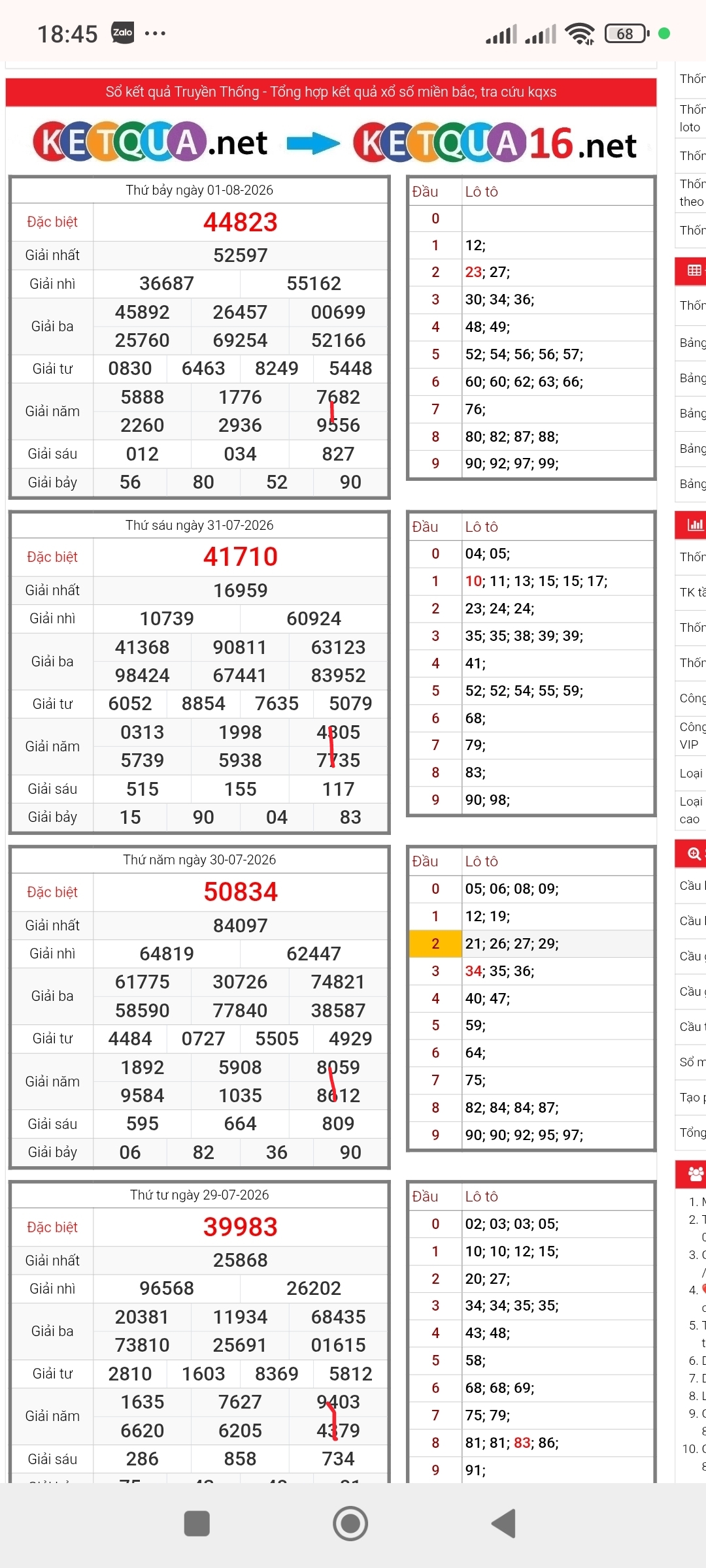Click Giải tư number 8249
This screenshot has height=1568, width=706.
point(277,368)
